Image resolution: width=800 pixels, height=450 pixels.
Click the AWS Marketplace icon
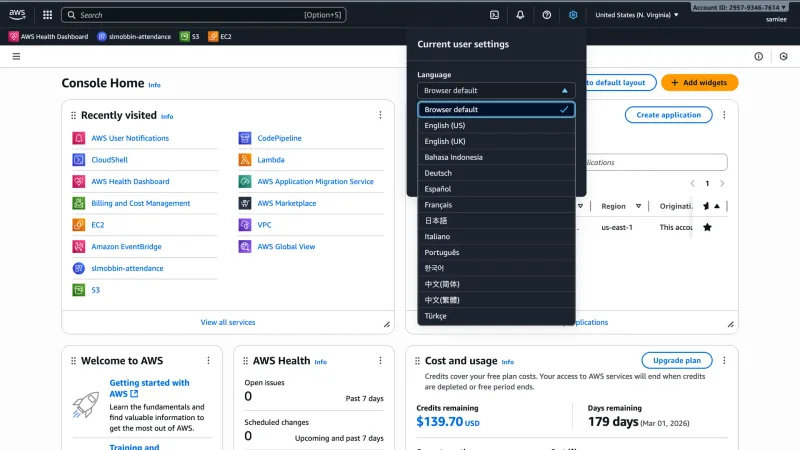point(245,203)
